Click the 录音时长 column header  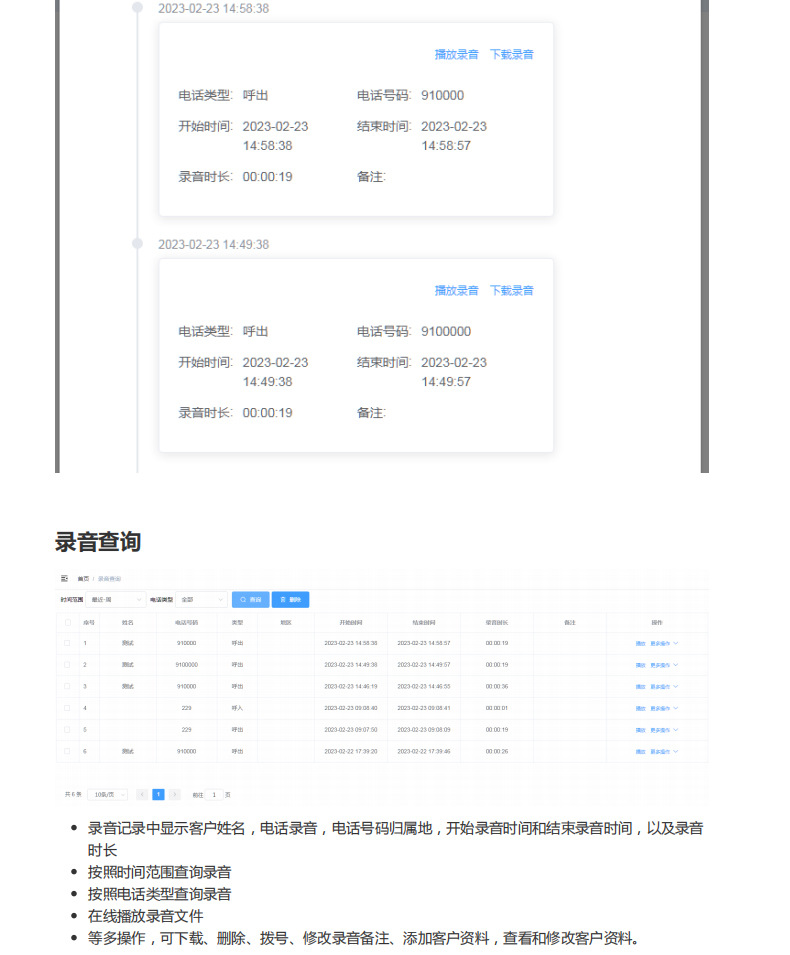[497, 622]
